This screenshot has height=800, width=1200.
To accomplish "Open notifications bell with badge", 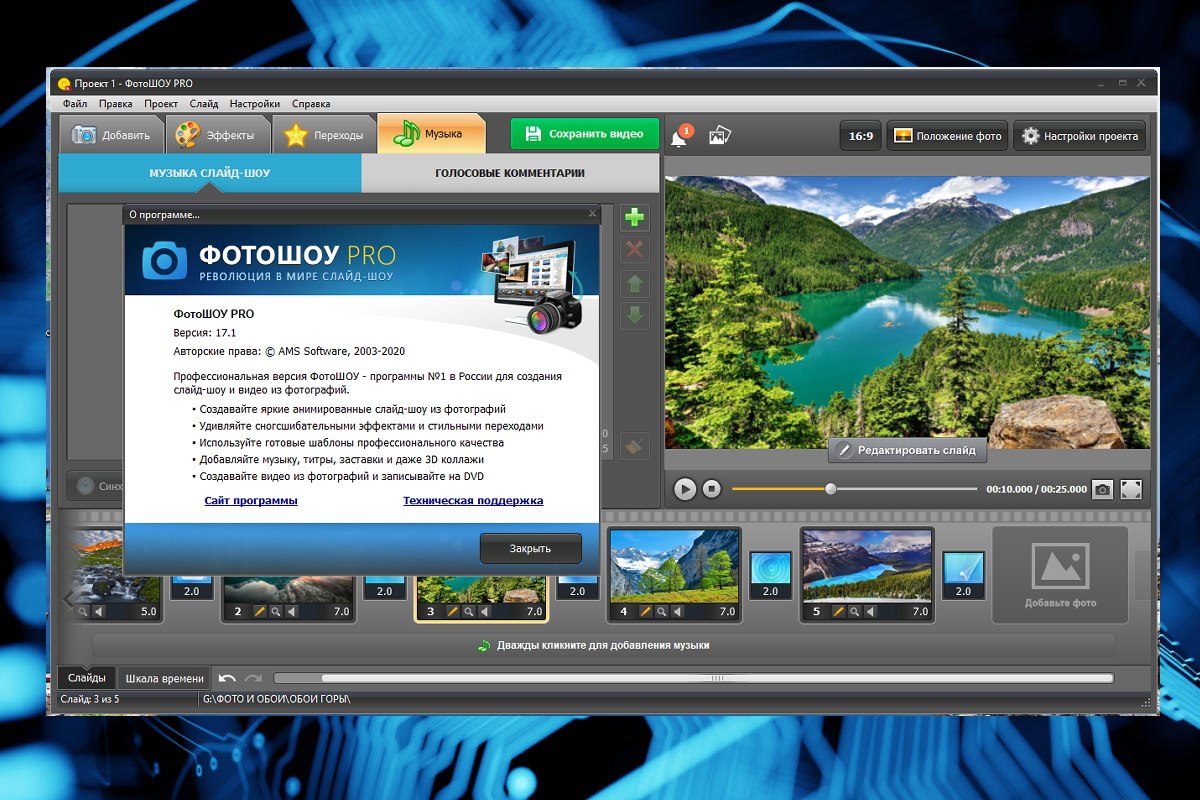I will [x=681, y=135].
